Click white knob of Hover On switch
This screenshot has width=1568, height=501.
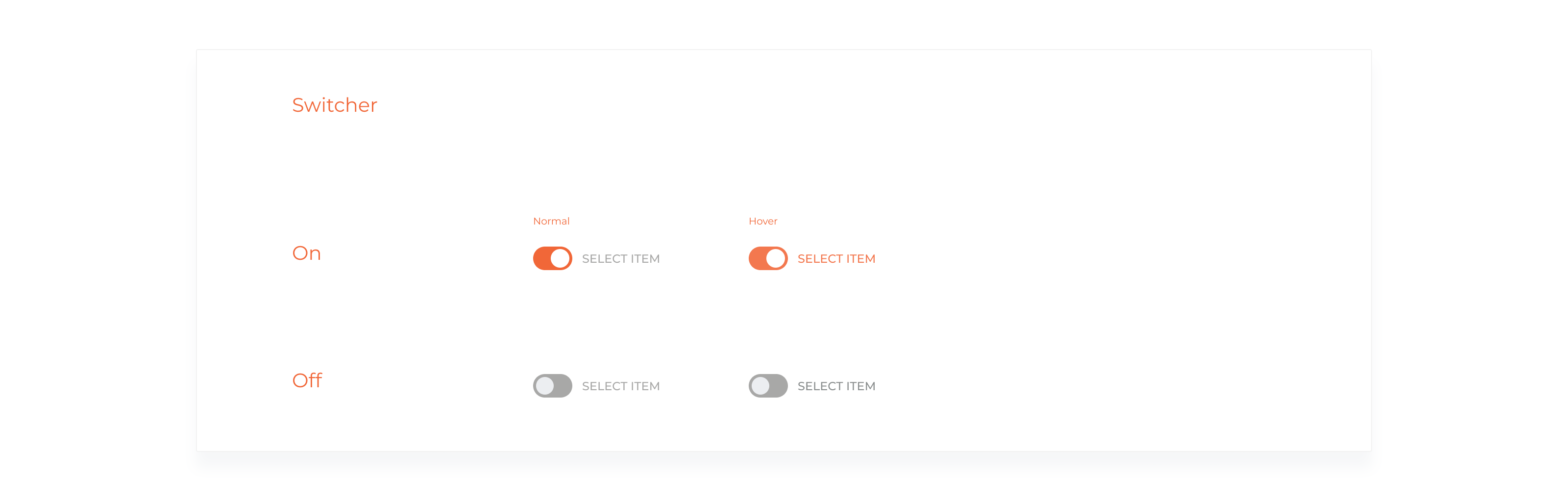tap(776, 258)
